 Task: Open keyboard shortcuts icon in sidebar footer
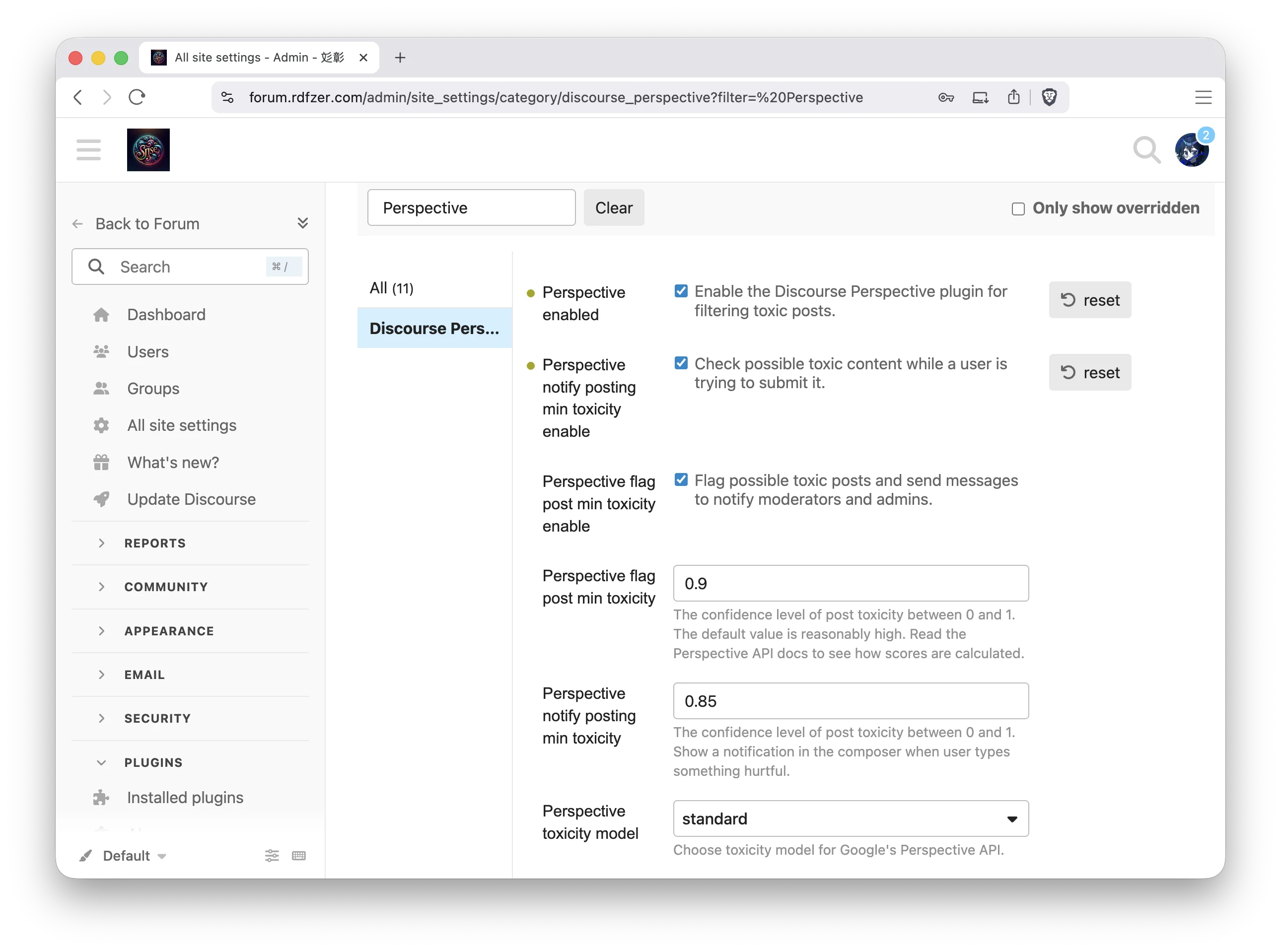pos(298,856)
